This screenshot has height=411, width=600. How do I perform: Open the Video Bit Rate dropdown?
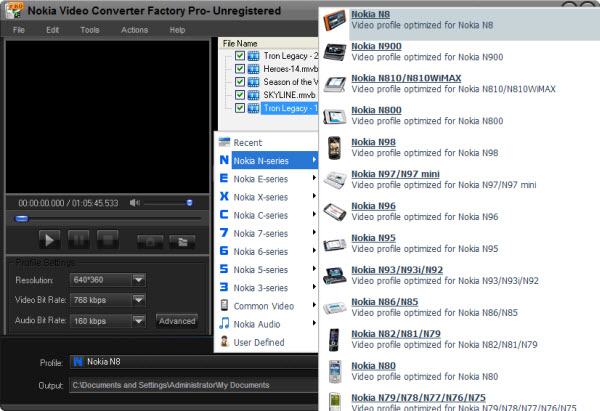pos(139,300)
